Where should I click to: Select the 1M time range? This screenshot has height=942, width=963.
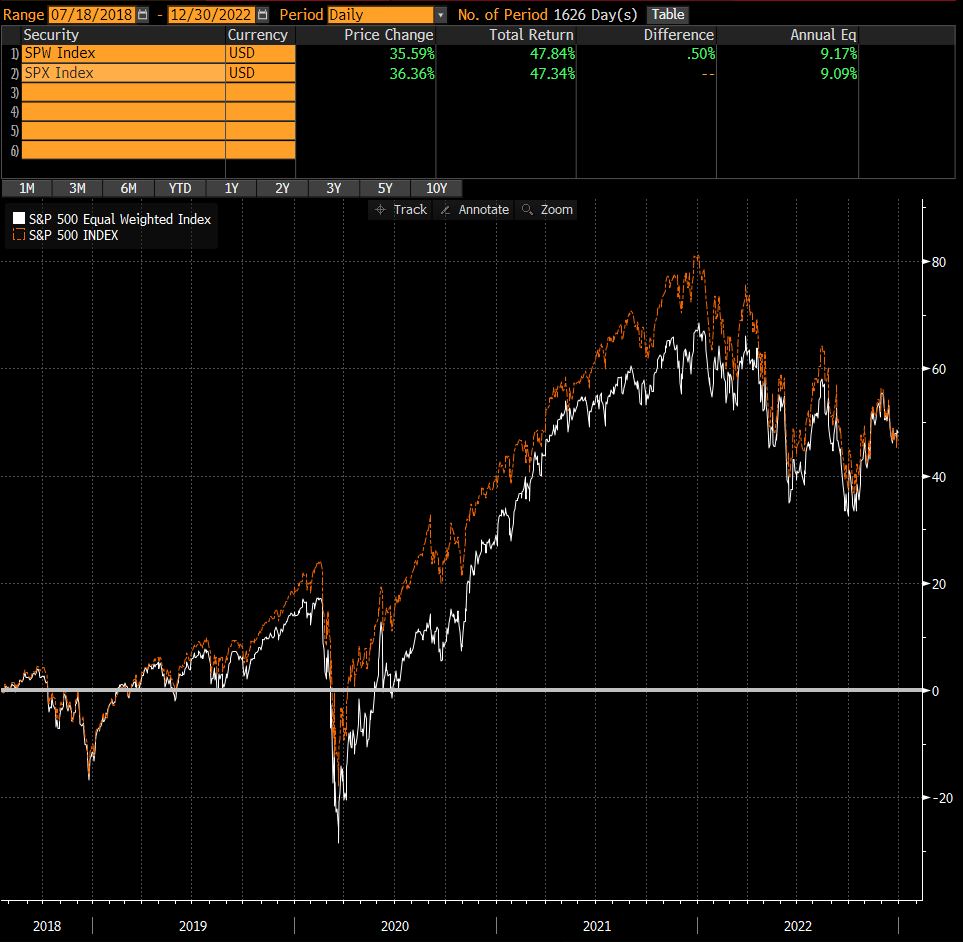[x=27, y=188]
